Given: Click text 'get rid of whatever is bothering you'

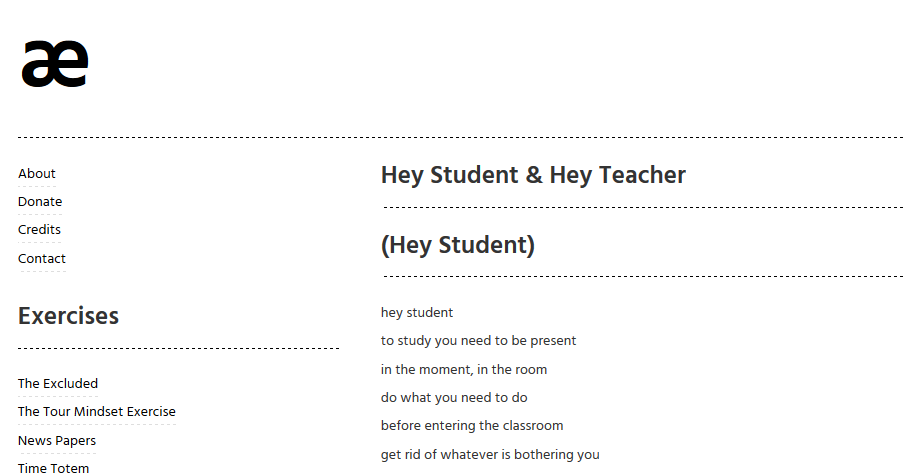Looking at the screenshot, I should (x=490, y=454).
